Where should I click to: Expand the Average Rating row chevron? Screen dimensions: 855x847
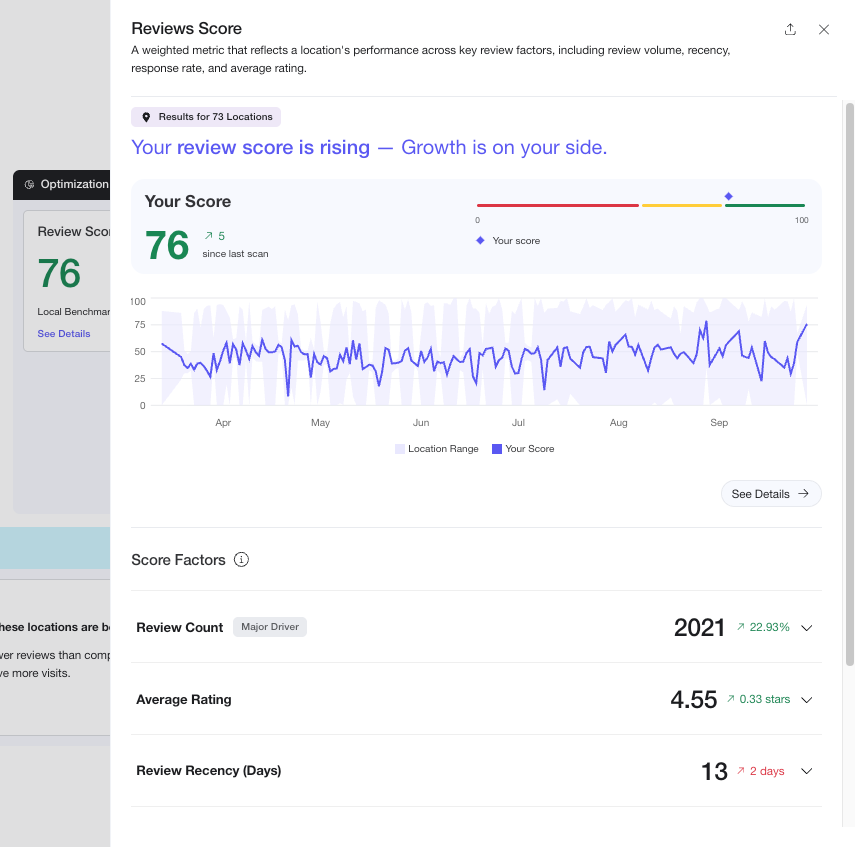807,700
